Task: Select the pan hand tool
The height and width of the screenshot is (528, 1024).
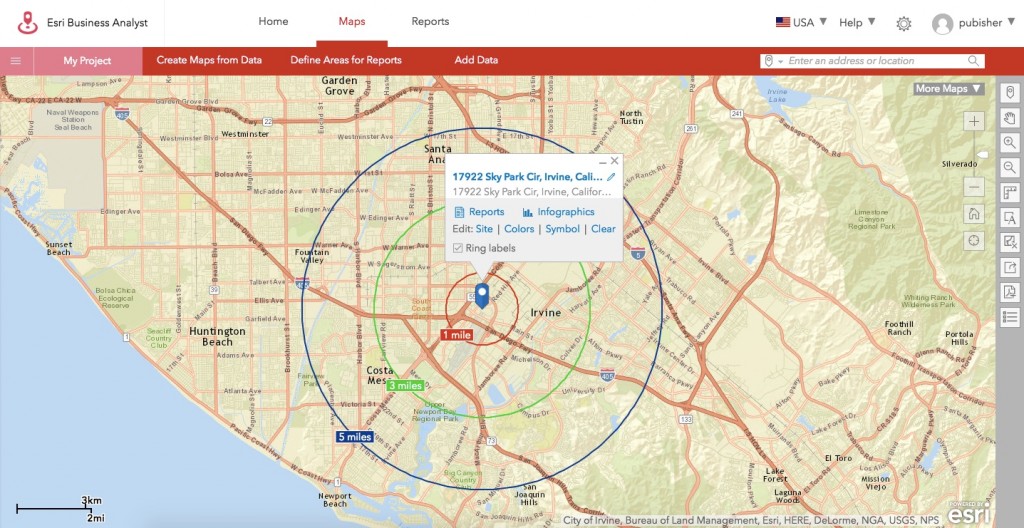Action: (x=1010, y=118)
